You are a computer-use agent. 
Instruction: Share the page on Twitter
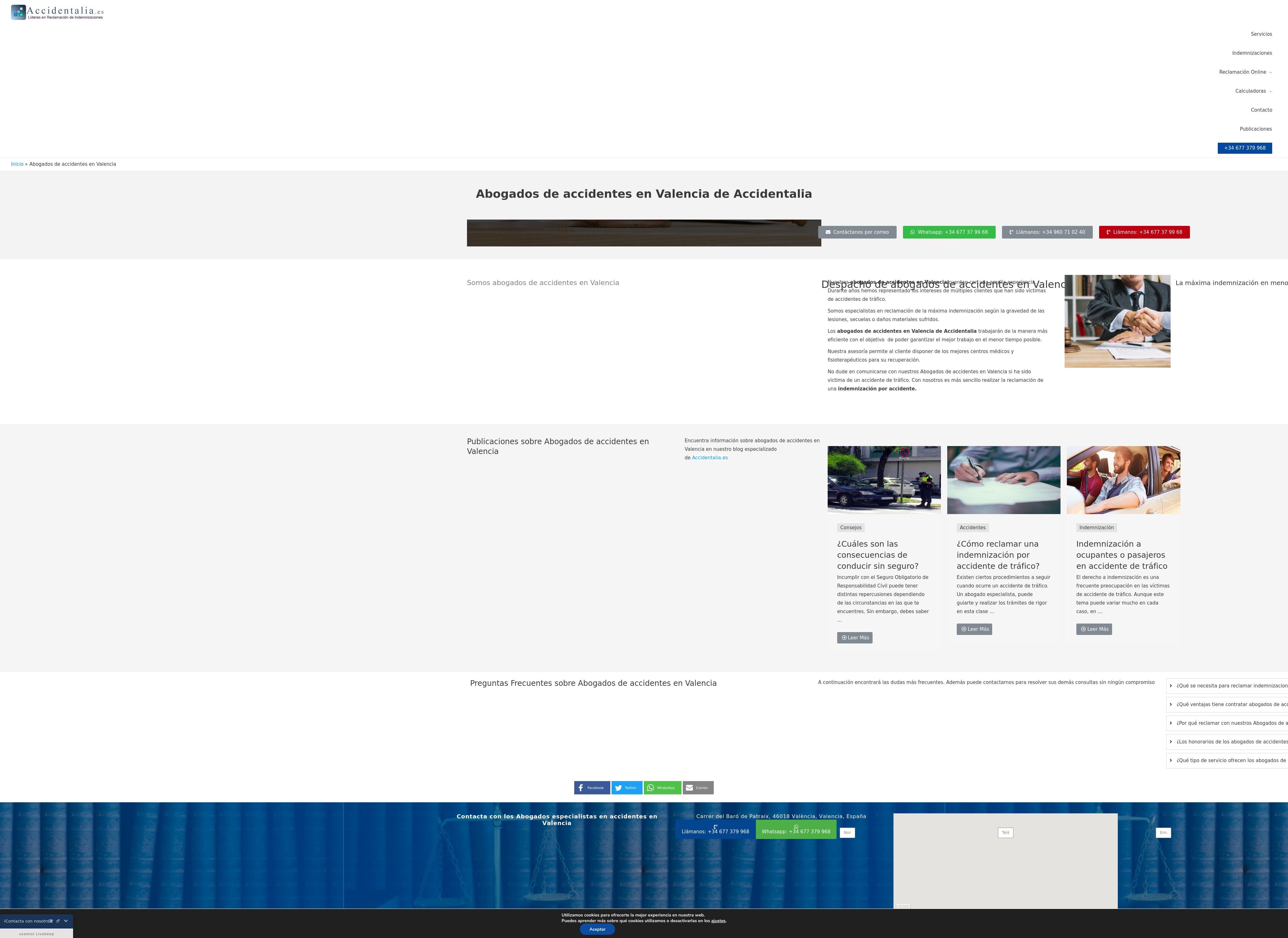[627, 788]
